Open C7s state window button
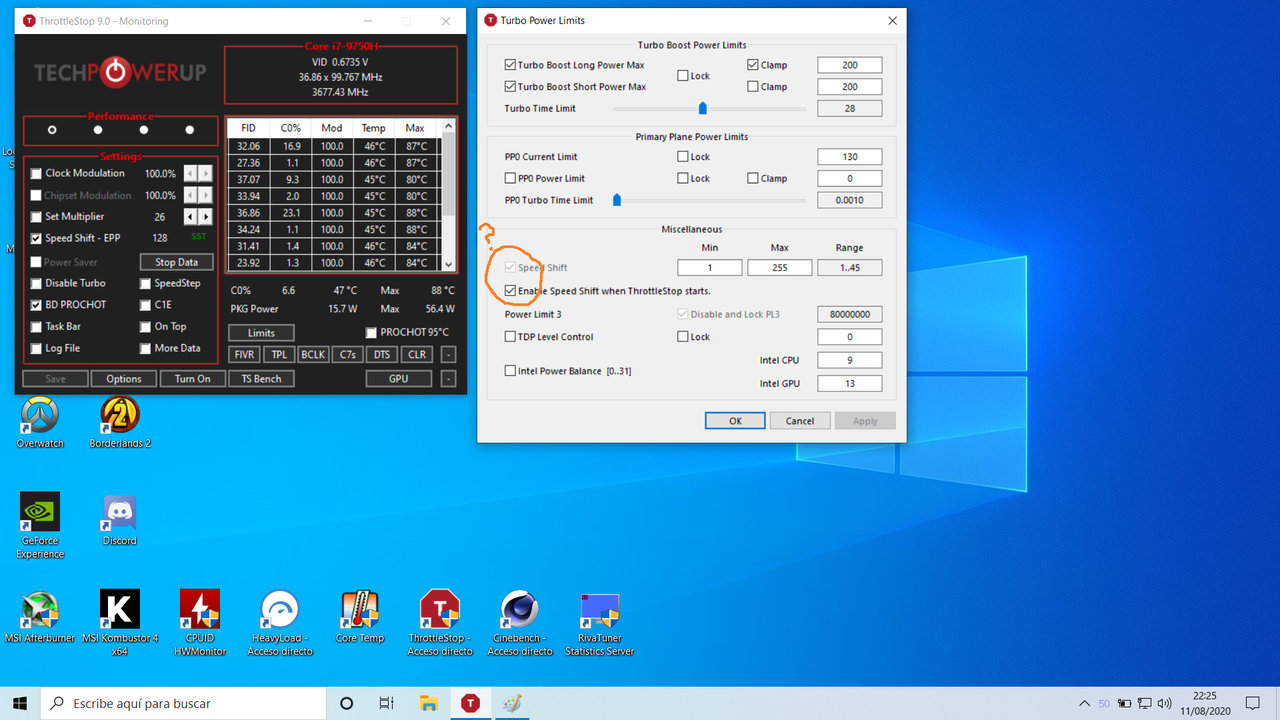This screenshot has height=720, width=1280. pos(348,355)
